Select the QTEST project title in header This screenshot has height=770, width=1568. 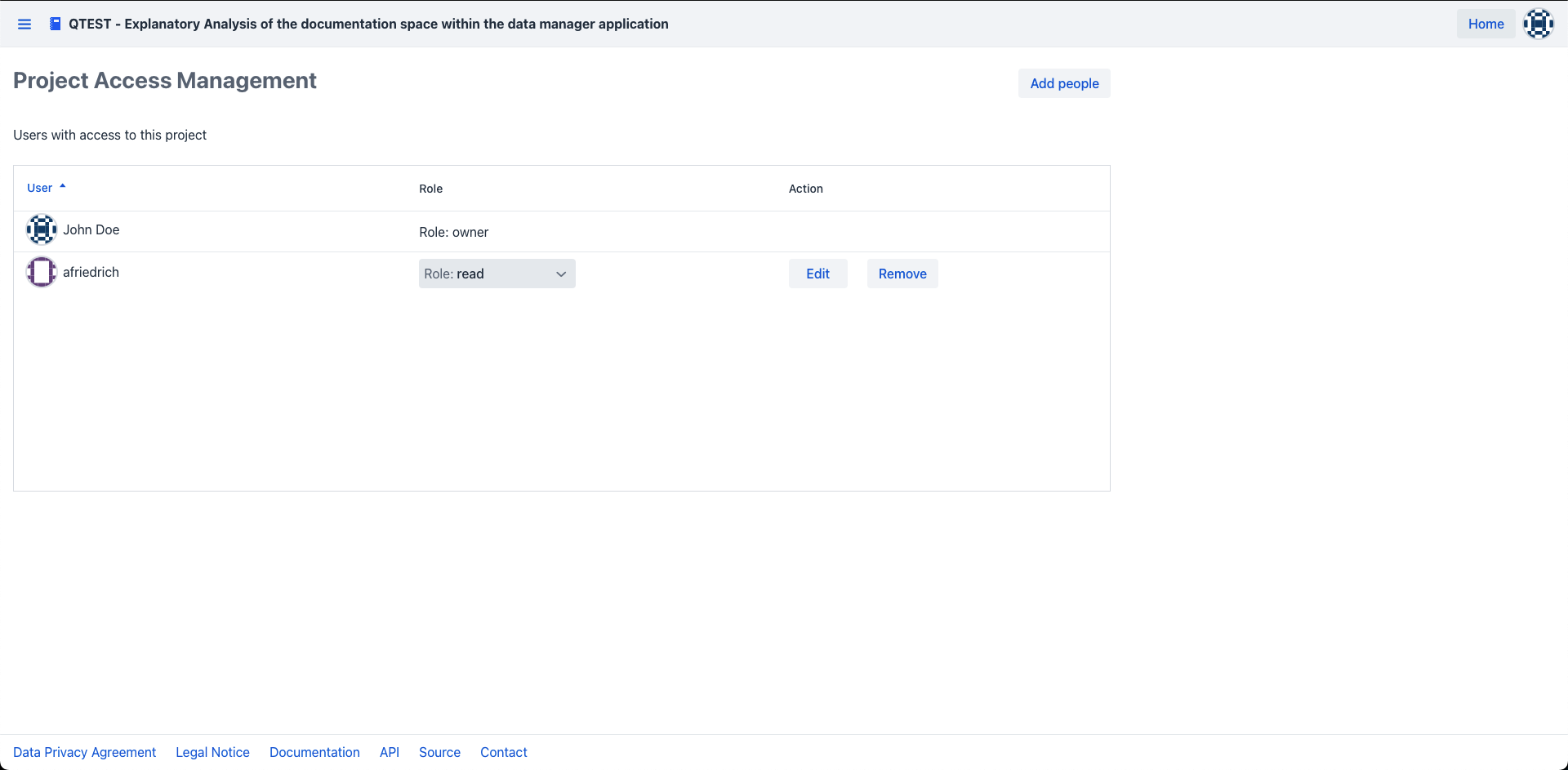pyautogui.click(x=367, y=24)
